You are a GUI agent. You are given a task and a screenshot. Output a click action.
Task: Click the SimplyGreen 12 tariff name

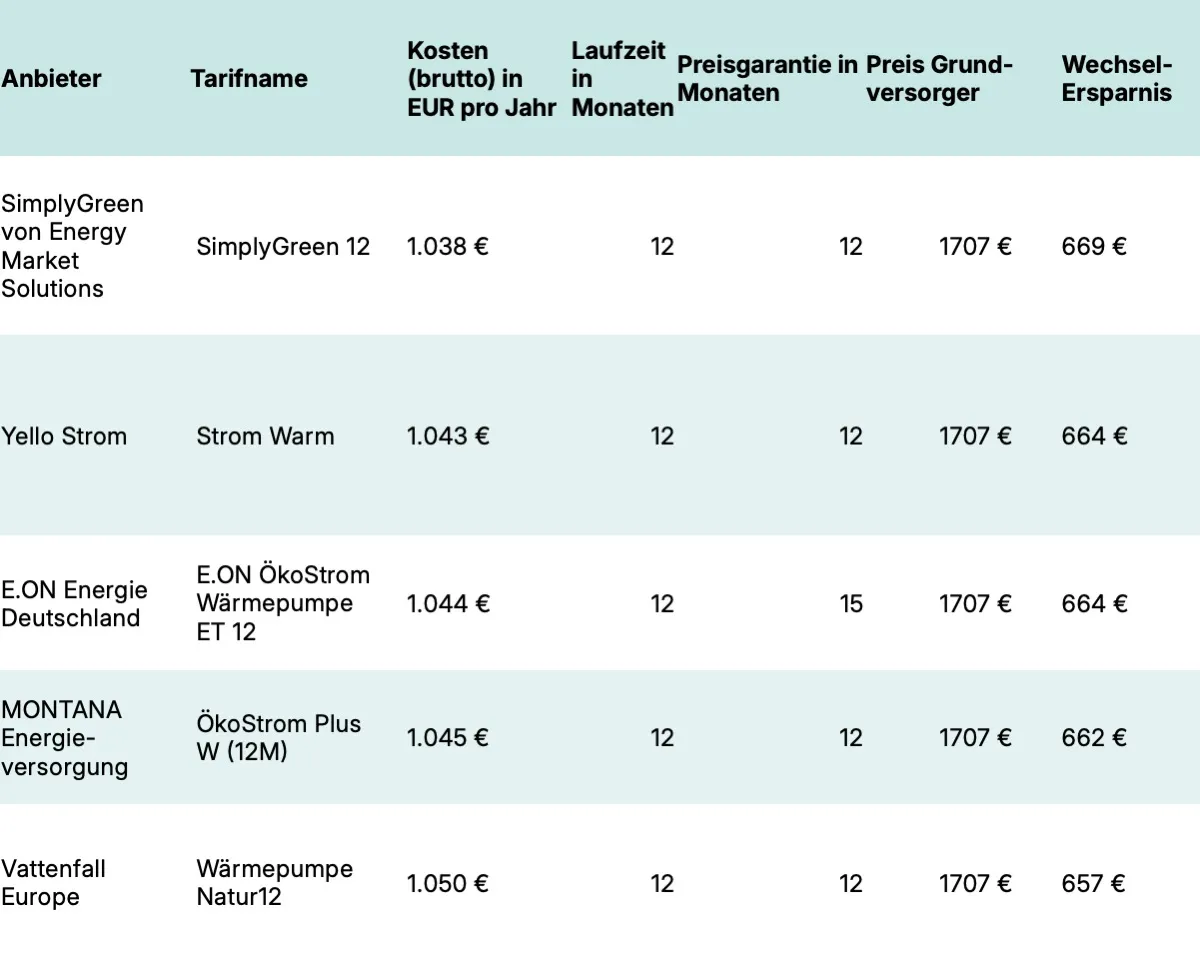coord(283,246)
